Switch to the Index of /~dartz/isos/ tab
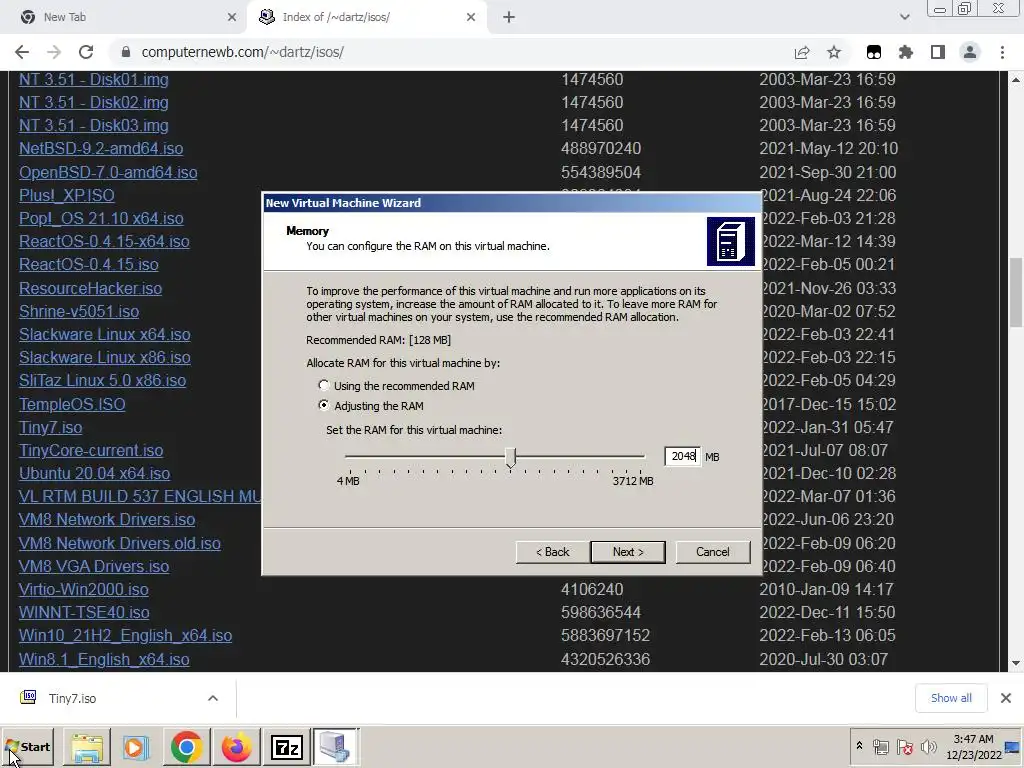The width and height of the screenshot is (1024, 768). pos(367,17)
